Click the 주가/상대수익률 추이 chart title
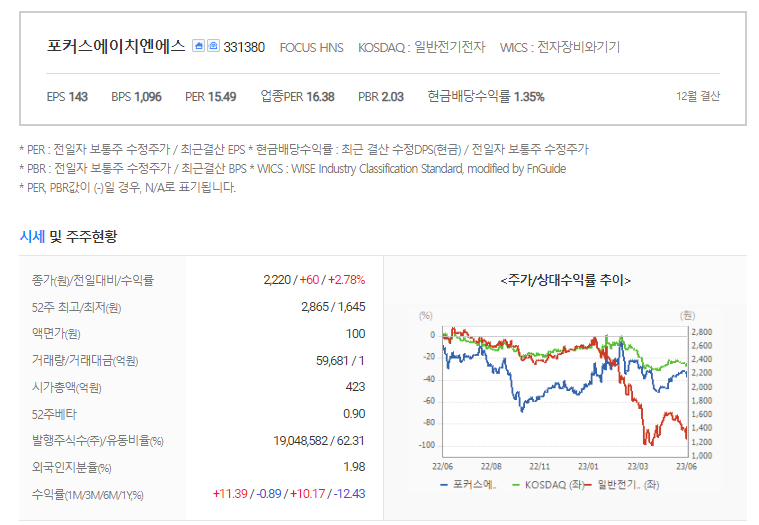The height and width of the screenshot is (525, 759). pyautogui.click(x=565, y=280)
